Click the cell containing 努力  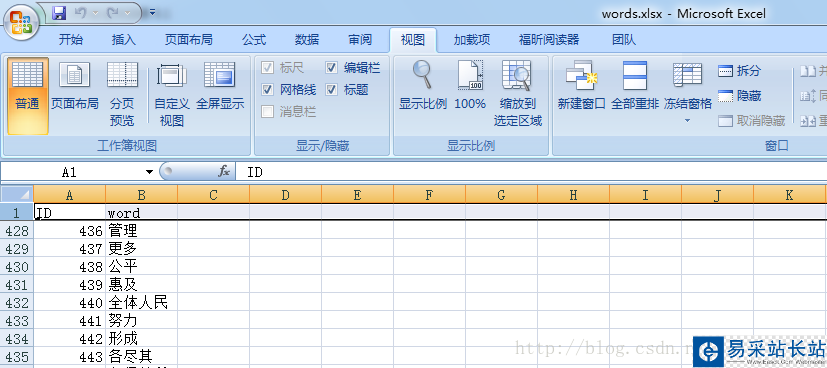pyautogui.click(x=141, y=320)
